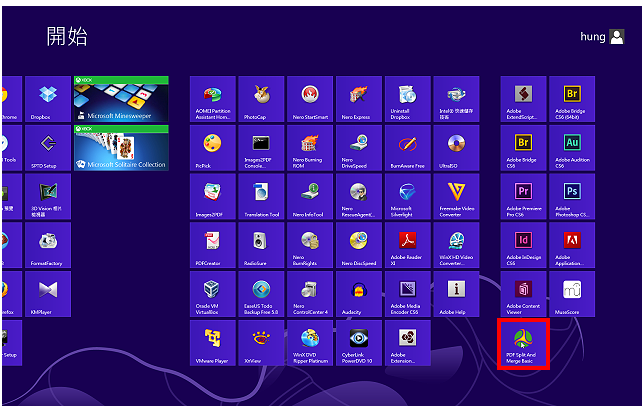Image resolution: width=644 pixels, height=406 pixels.
Task: Launch the RadioSure tile
Action: [x=261, y=245]
